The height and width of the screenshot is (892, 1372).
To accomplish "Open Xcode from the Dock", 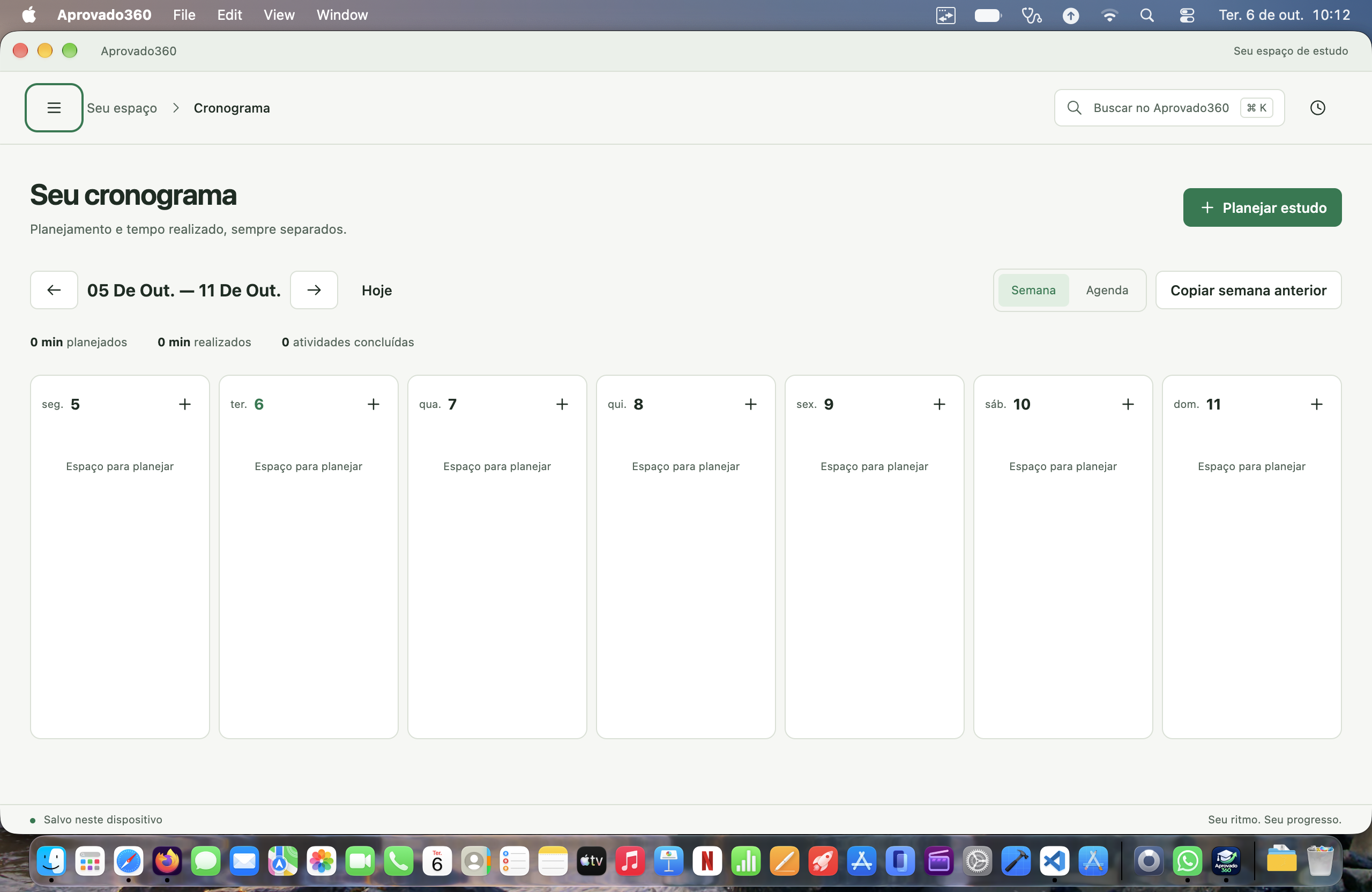I will (1015, 861).
